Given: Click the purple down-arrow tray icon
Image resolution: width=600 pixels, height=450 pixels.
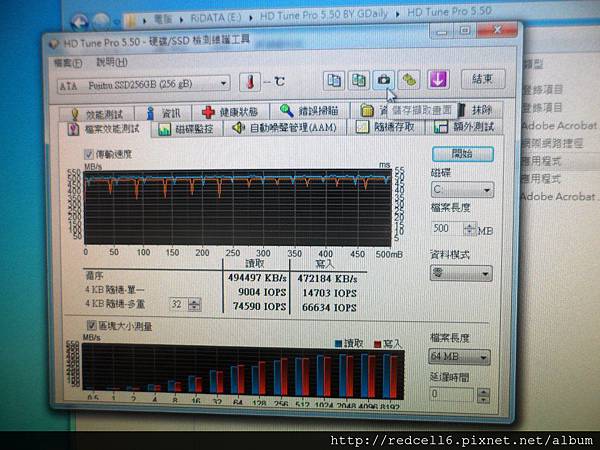Looking at the screenshot, I should (x=438, y=80).
